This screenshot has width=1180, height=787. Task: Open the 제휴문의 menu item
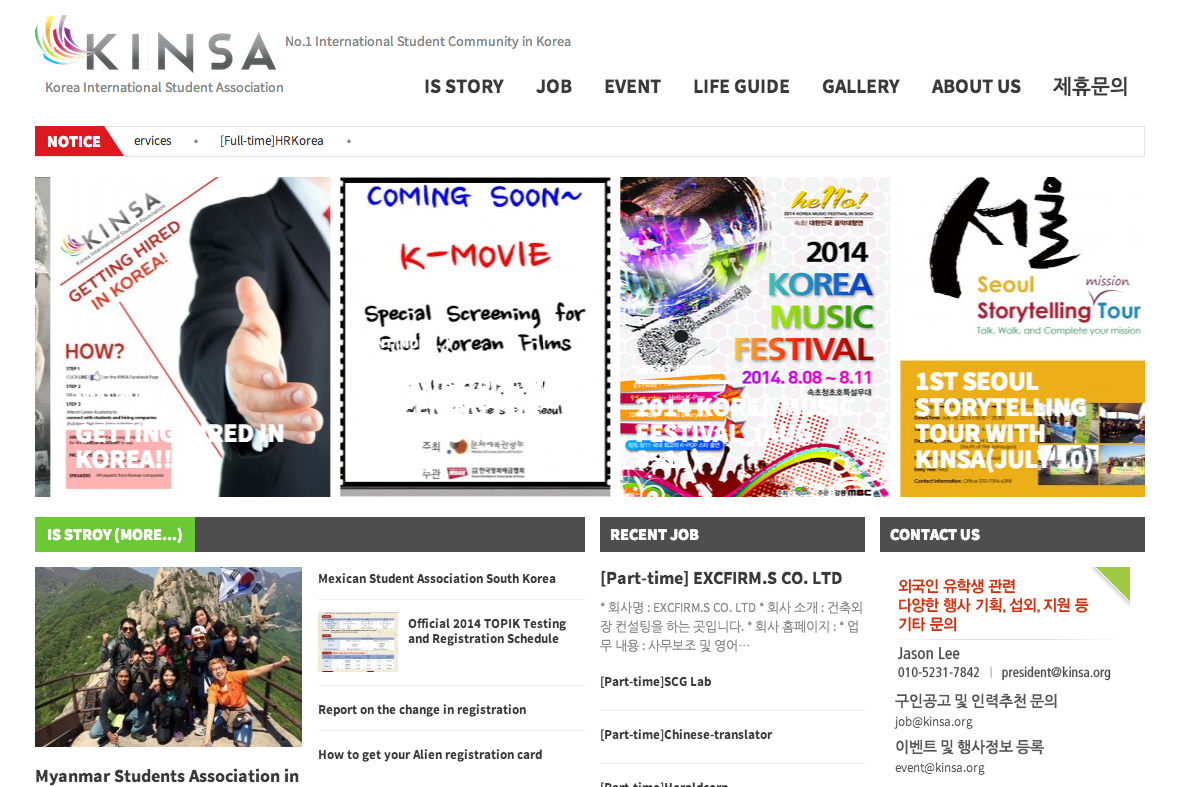coord(1090,87)
